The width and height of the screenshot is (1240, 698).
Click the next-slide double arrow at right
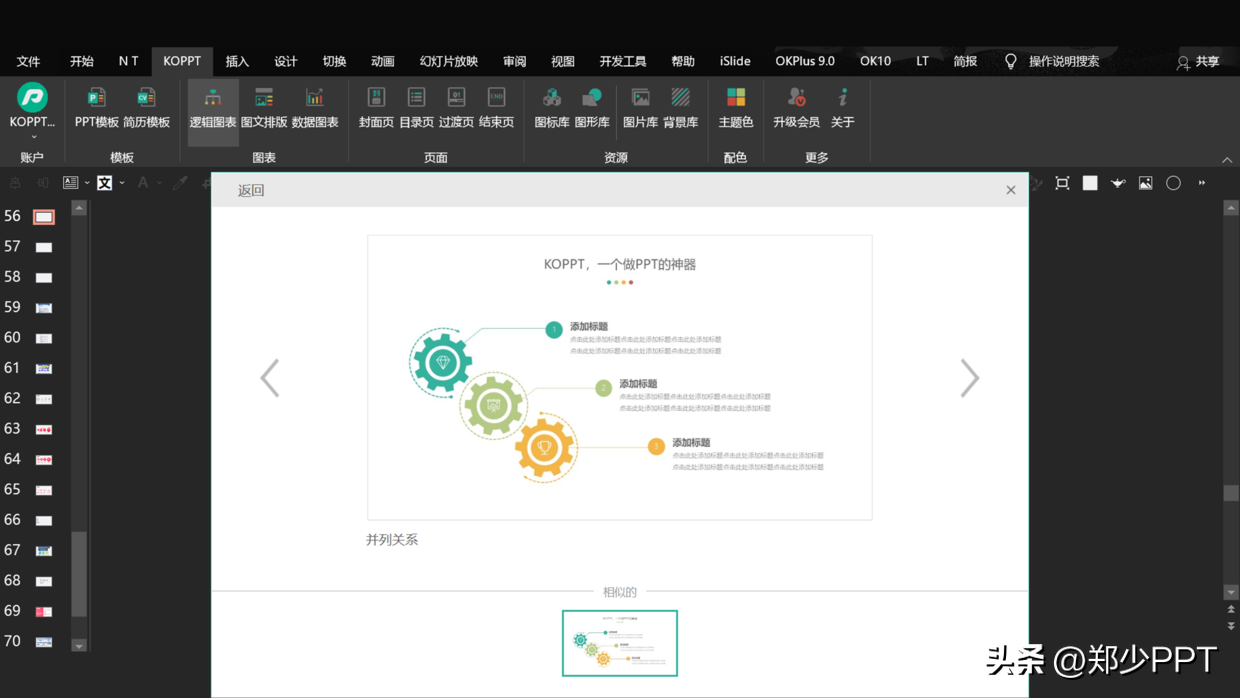pos(1231,626)
